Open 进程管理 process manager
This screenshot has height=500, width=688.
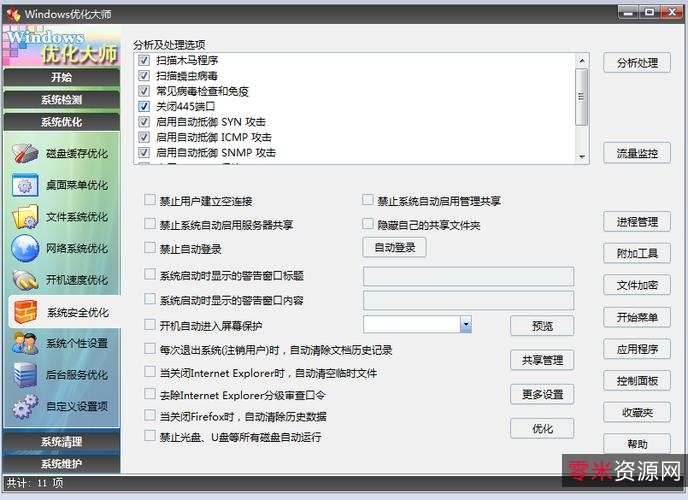pos(637,221)
